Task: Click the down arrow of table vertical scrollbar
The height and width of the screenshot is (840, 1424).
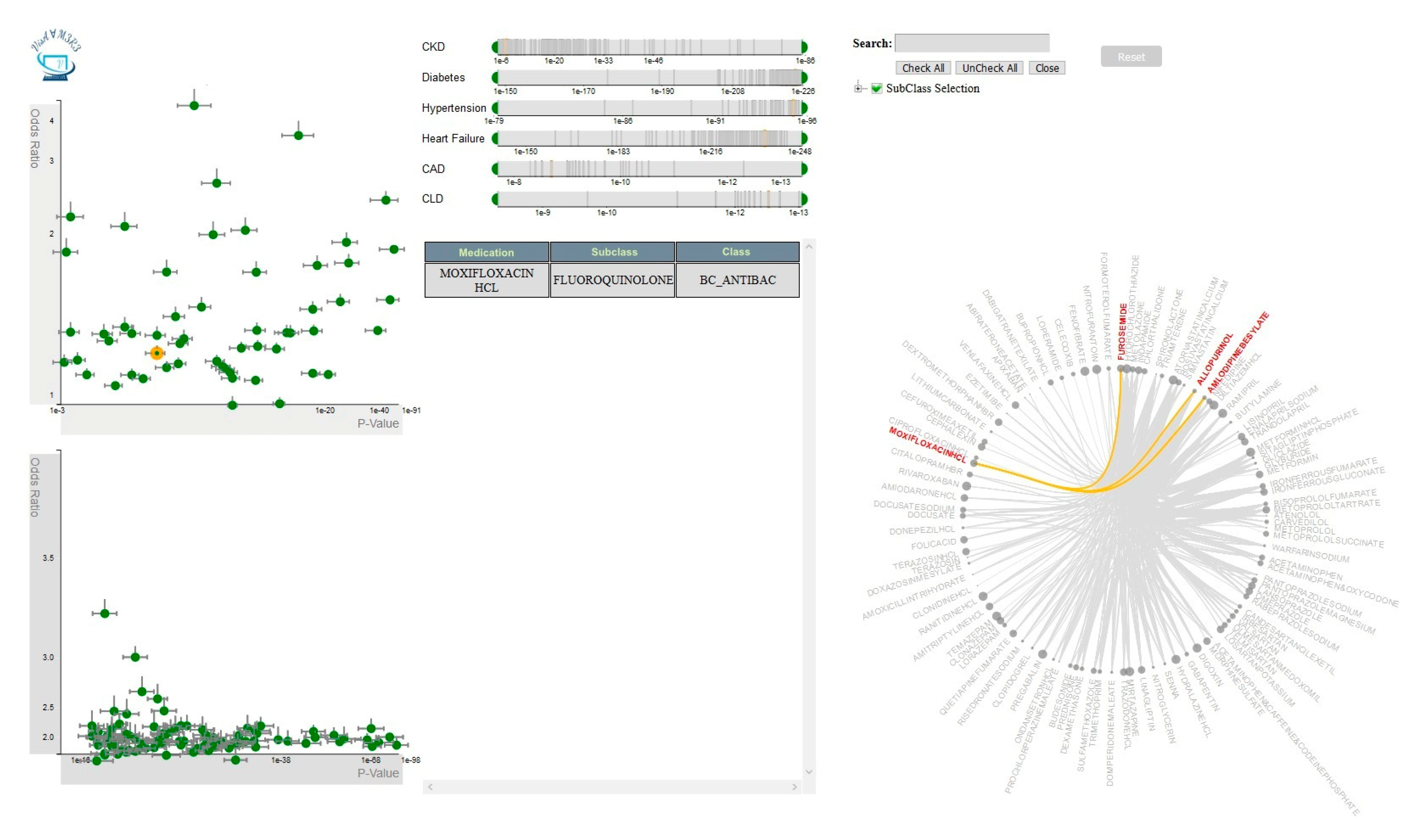Action: tap(809, 772)
